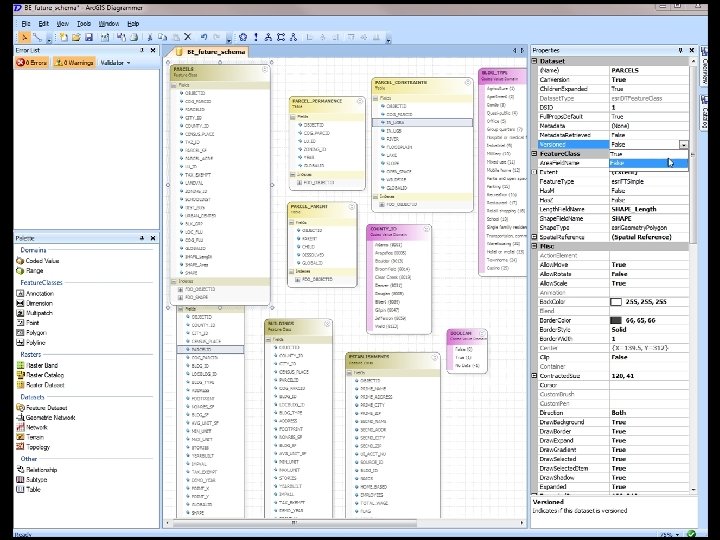This screenshot has width=720, height=540.
Task: Click the exclamation mark validate icon
Action: pos(256,37)
